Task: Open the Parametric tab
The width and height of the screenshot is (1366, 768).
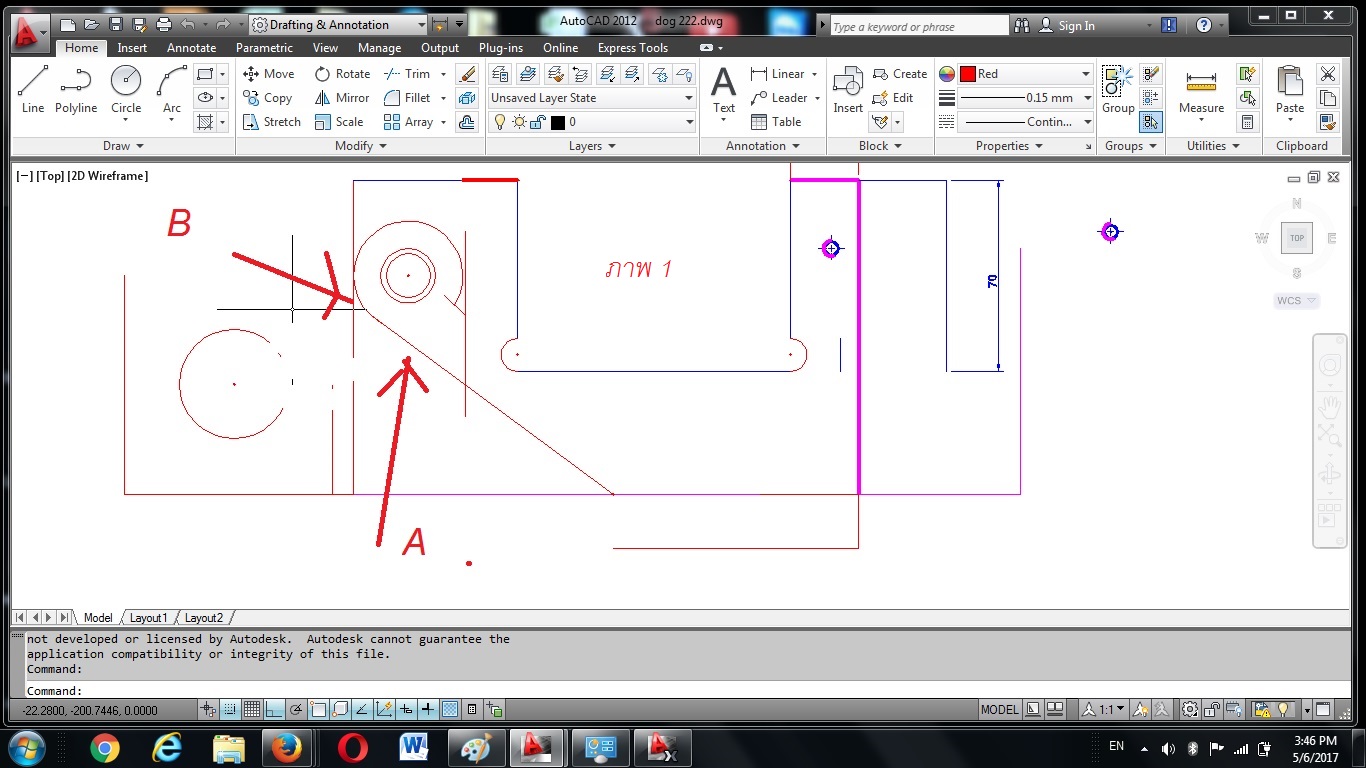Action: [264, 48]
